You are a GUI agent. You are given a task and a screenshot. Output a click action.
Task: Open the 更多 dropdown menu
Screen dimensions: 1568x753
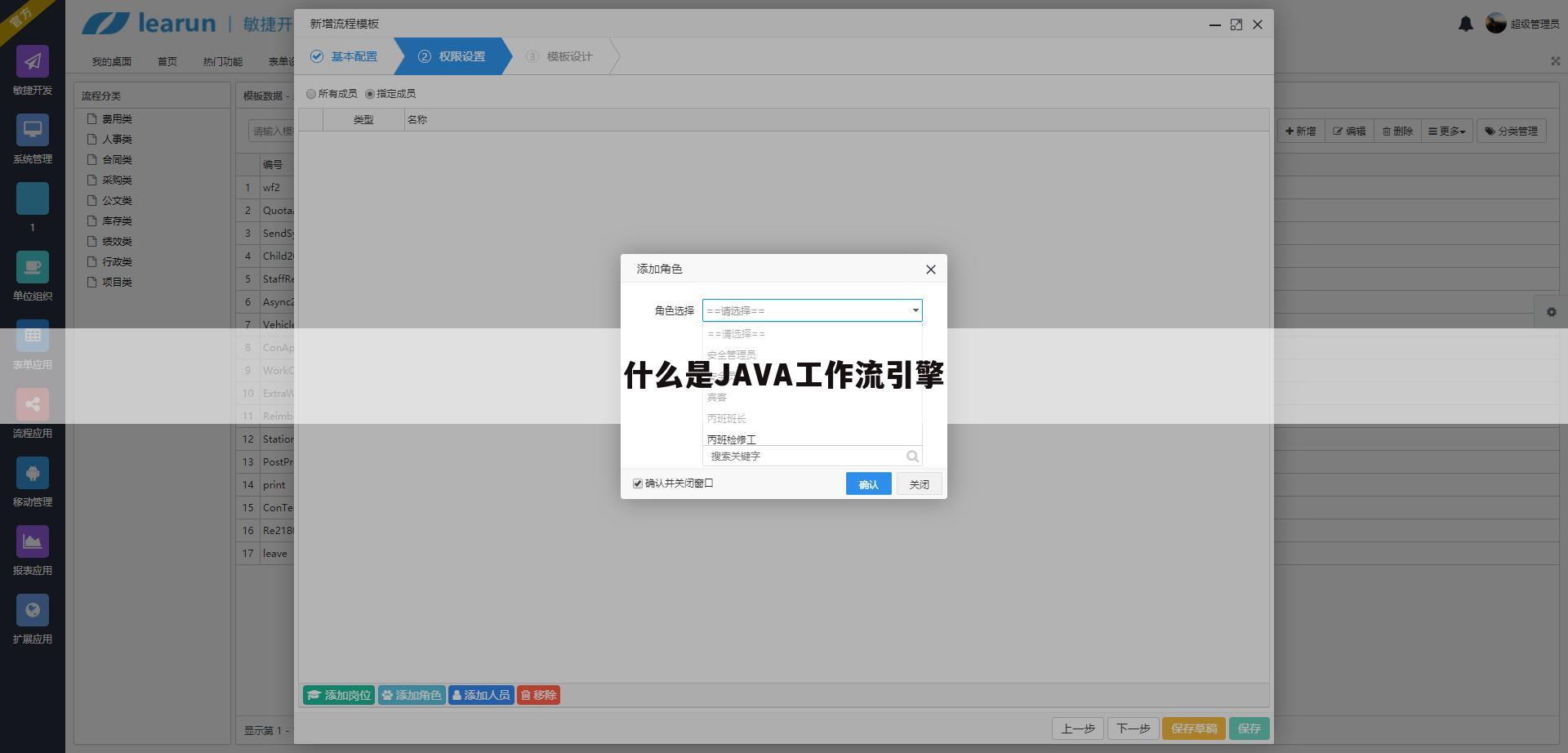coord(1446,131)
